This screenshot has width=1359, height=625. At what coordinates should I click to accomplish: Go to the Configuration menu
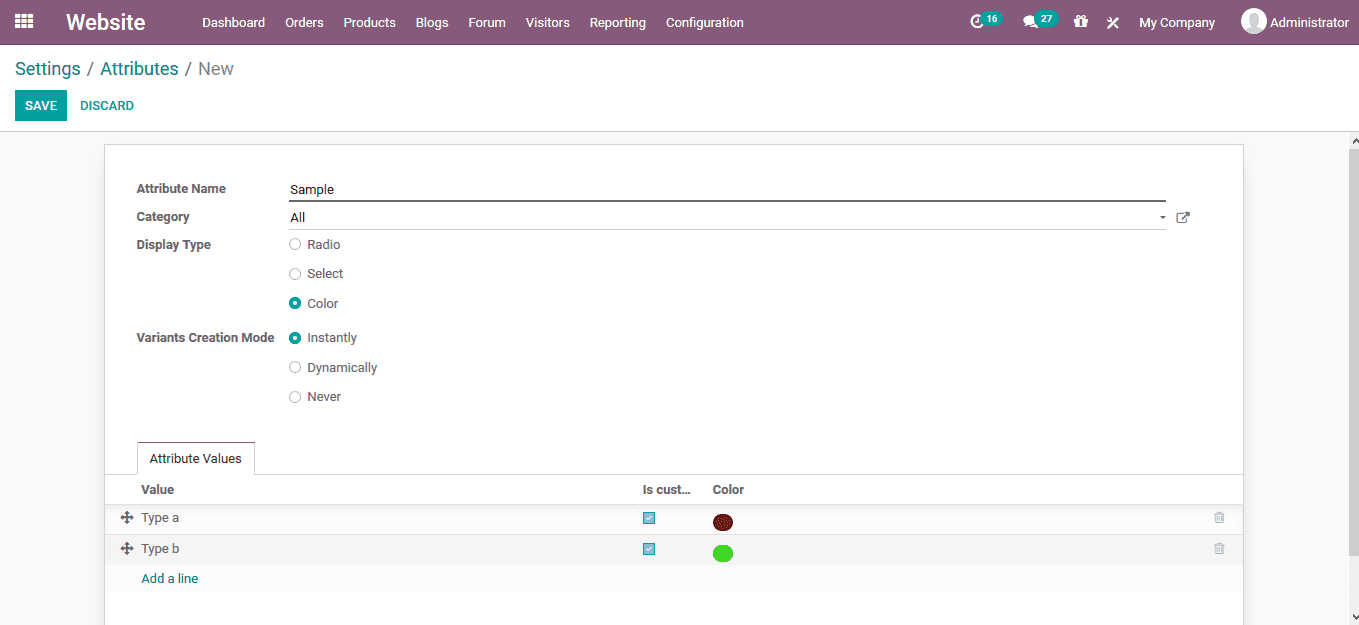704,21
